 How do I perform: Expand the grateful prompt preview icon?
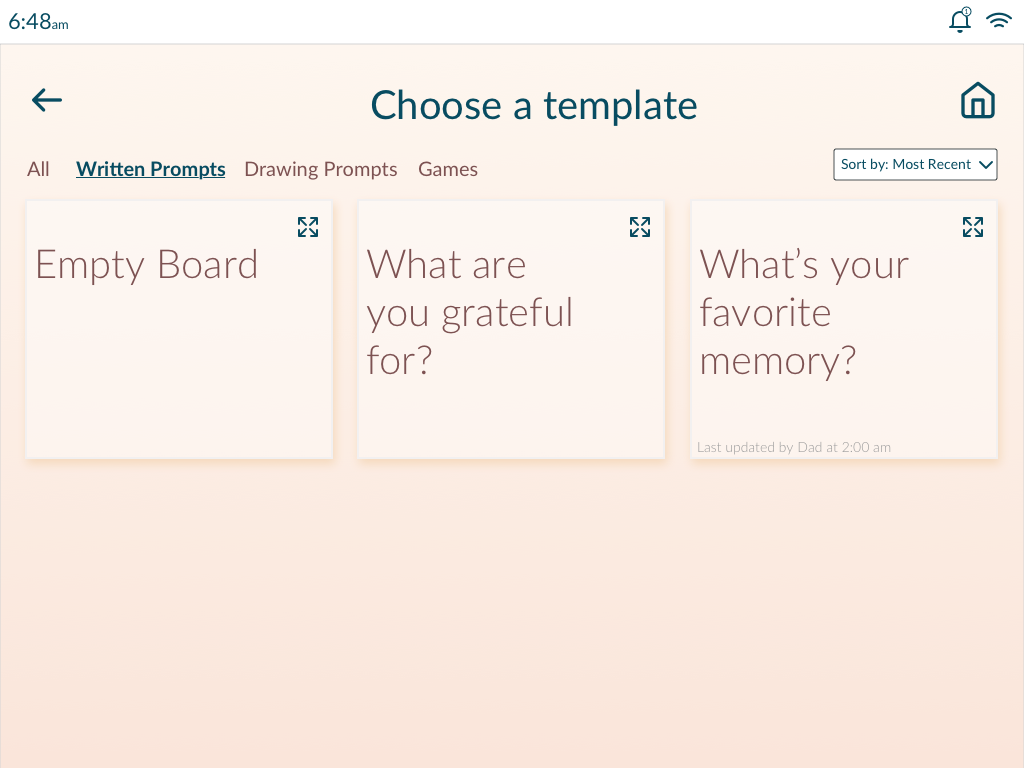tap(640, 227)
